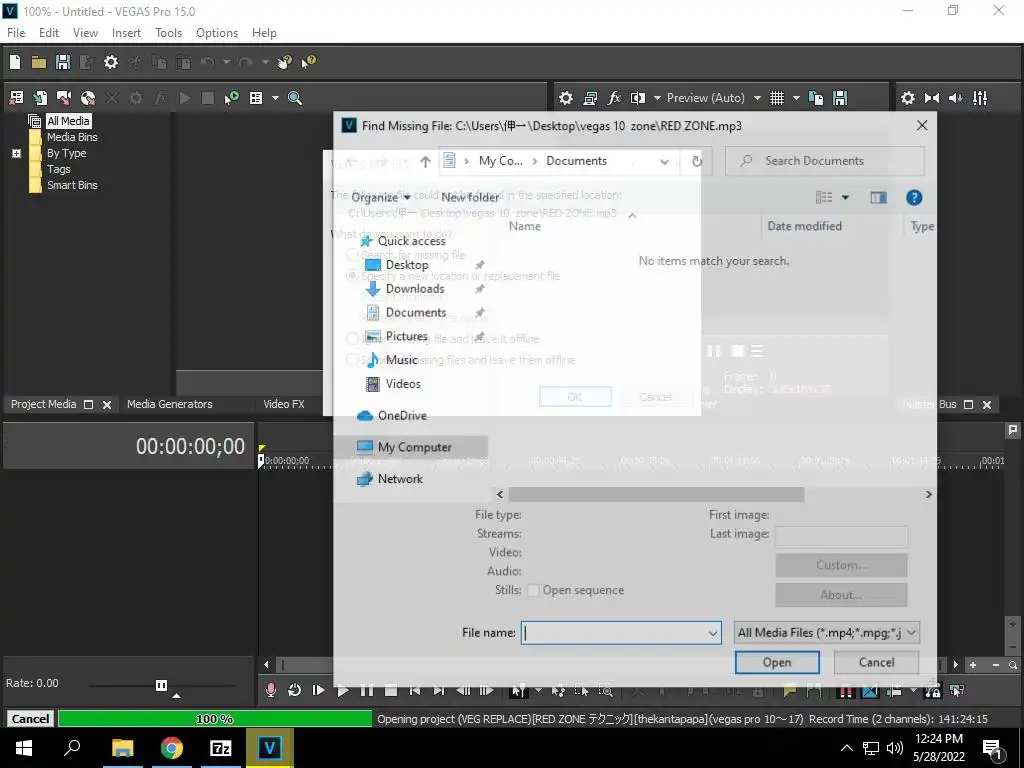Click Play From Start transport button
This screenshot has width=1024, height=768.
point(318,690)
